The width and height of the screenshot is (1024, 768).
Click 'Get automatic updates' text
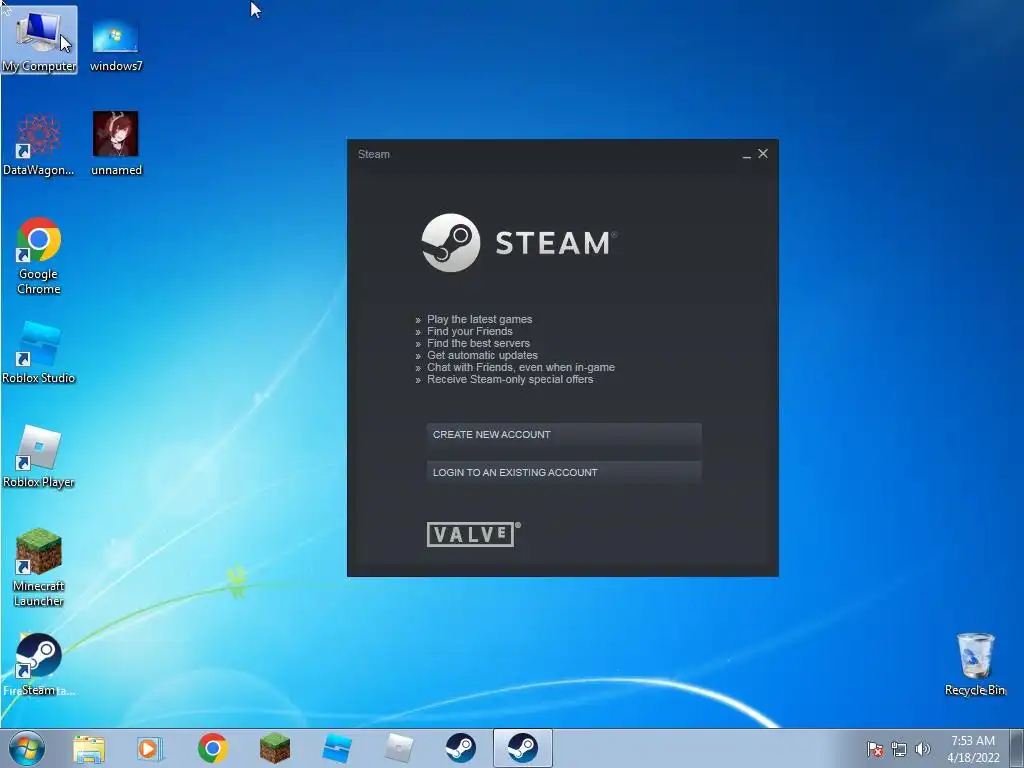coord(482,355)
